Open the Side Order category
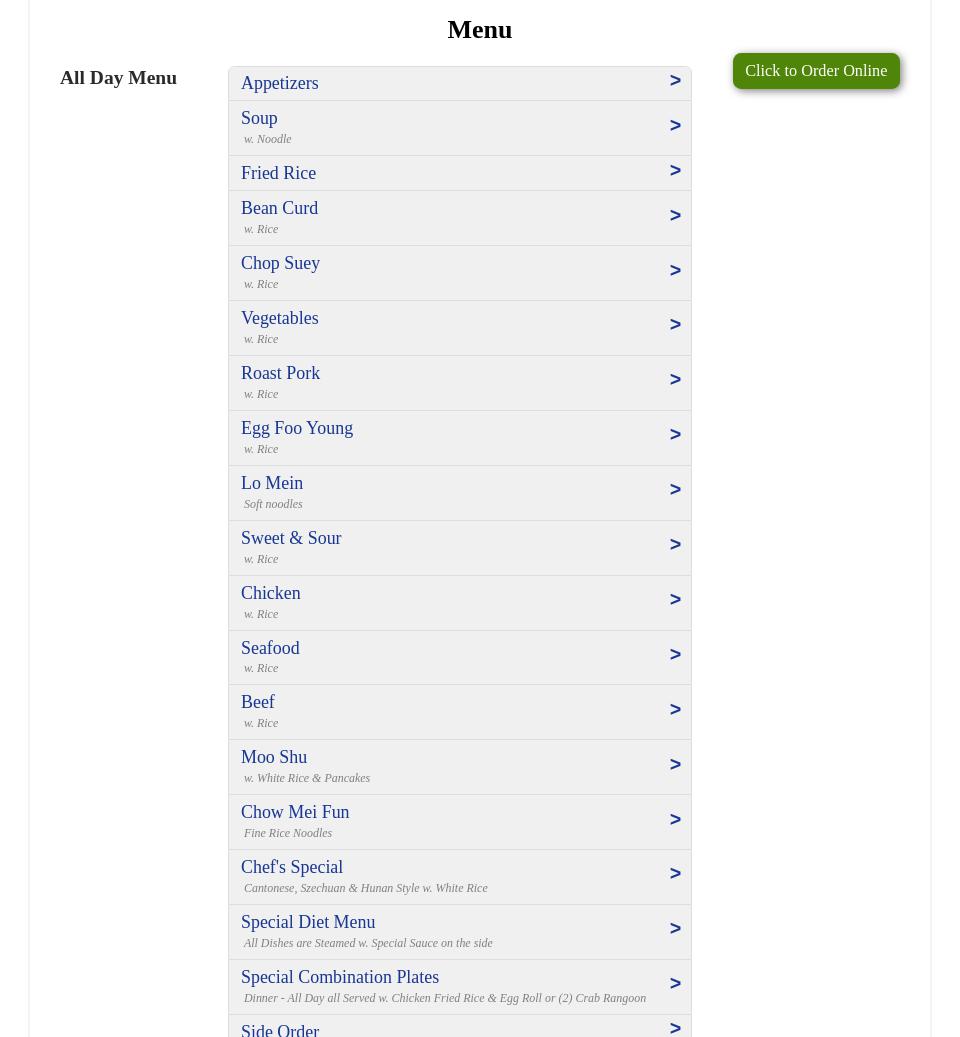The width and height of the screenshot is (960, 1037). 280,1029
